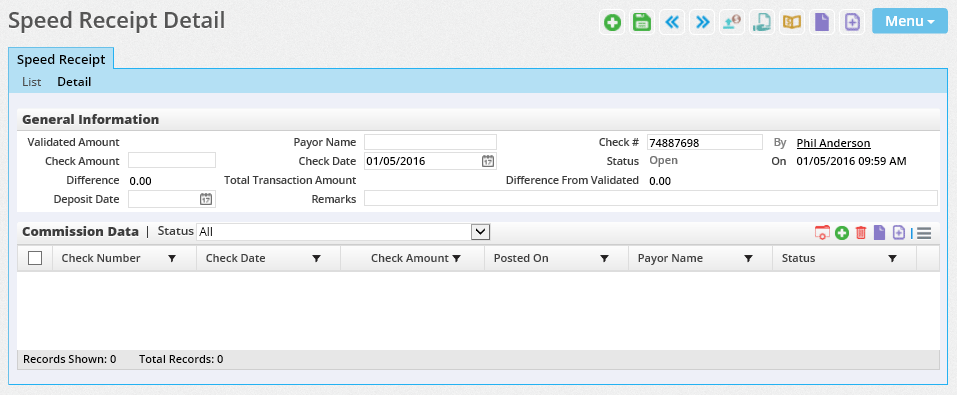Open the Posted On column filter arrow
The height and width of the screenshot is (395, 957).
coord(604,259)
